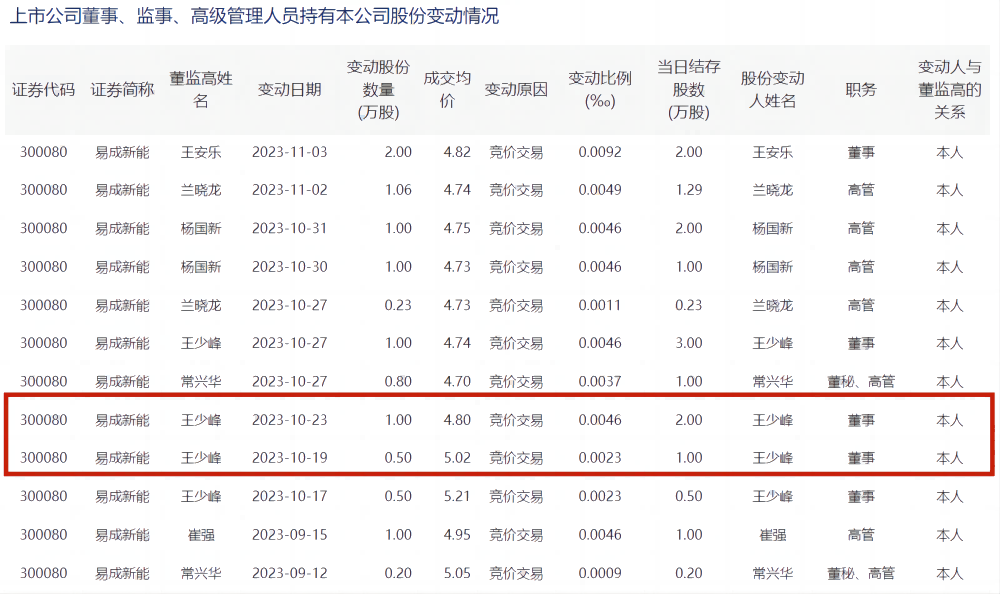Click 董秘、高管 in the 2023-09-12 row
The width and height of the screenshot is (1000, 594).
coord(861,573)
